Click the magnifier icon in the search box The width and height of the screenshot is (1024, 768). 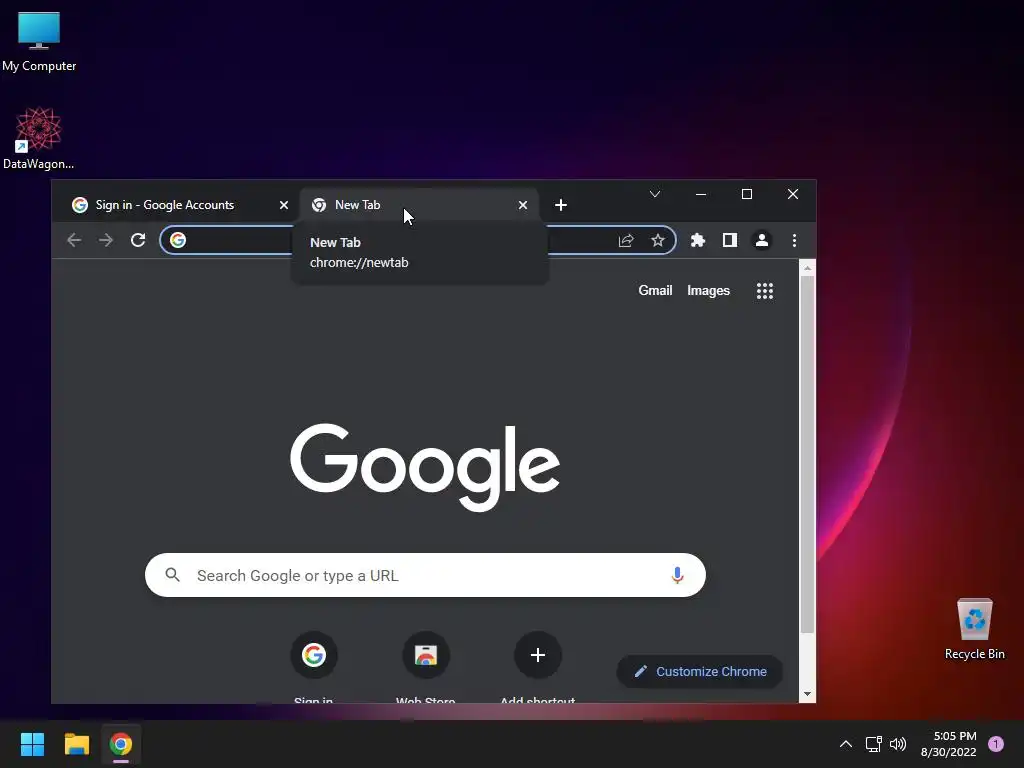click(x=172, y=575)
